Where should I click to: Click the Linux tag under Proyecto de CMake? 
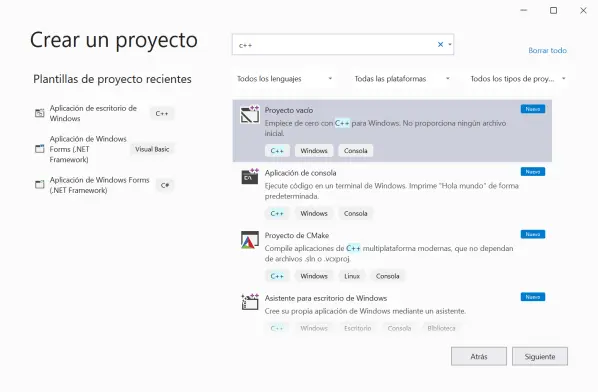tap(352, 276)
